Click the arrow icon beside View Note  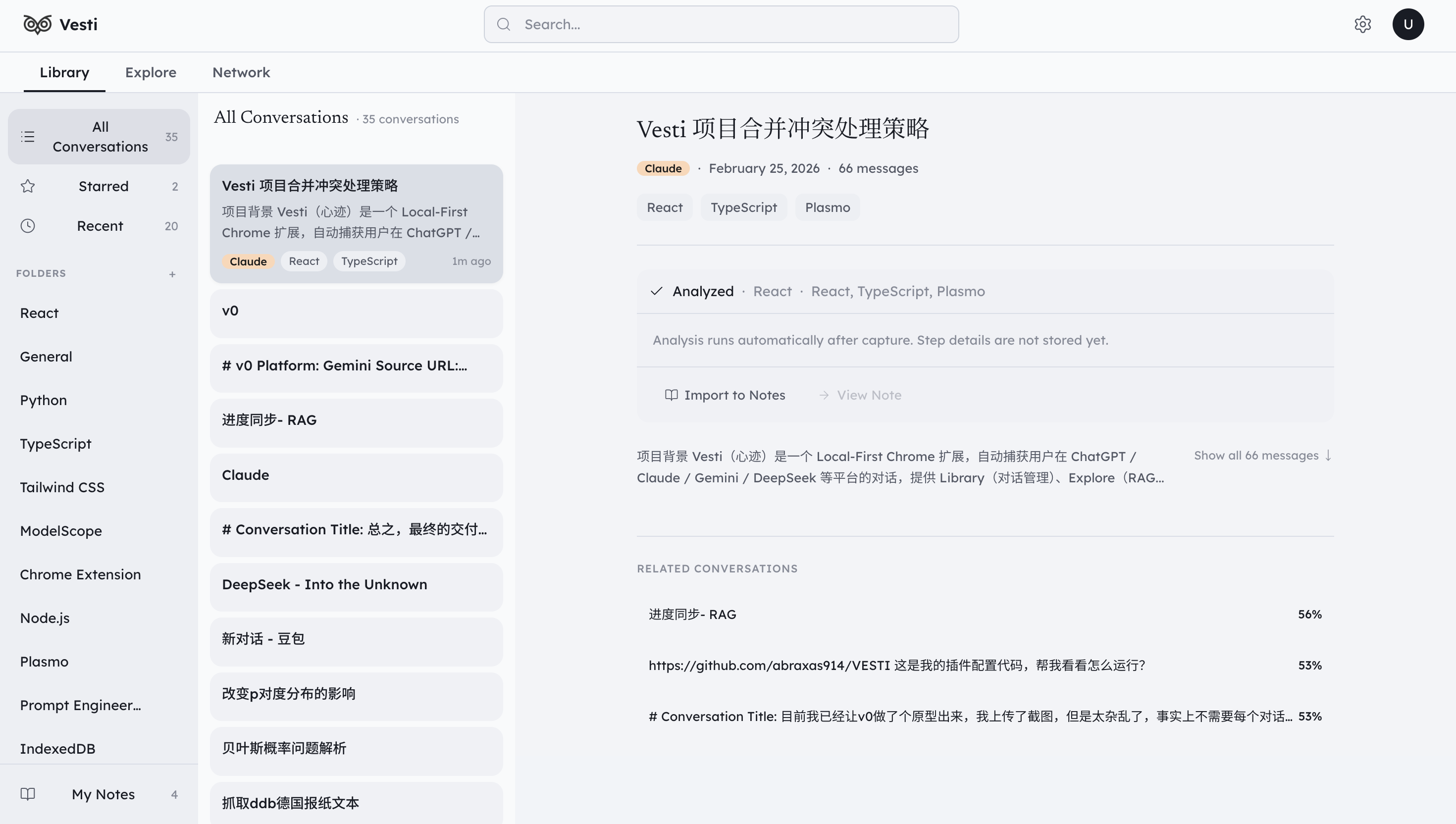[x=824, y=395]
